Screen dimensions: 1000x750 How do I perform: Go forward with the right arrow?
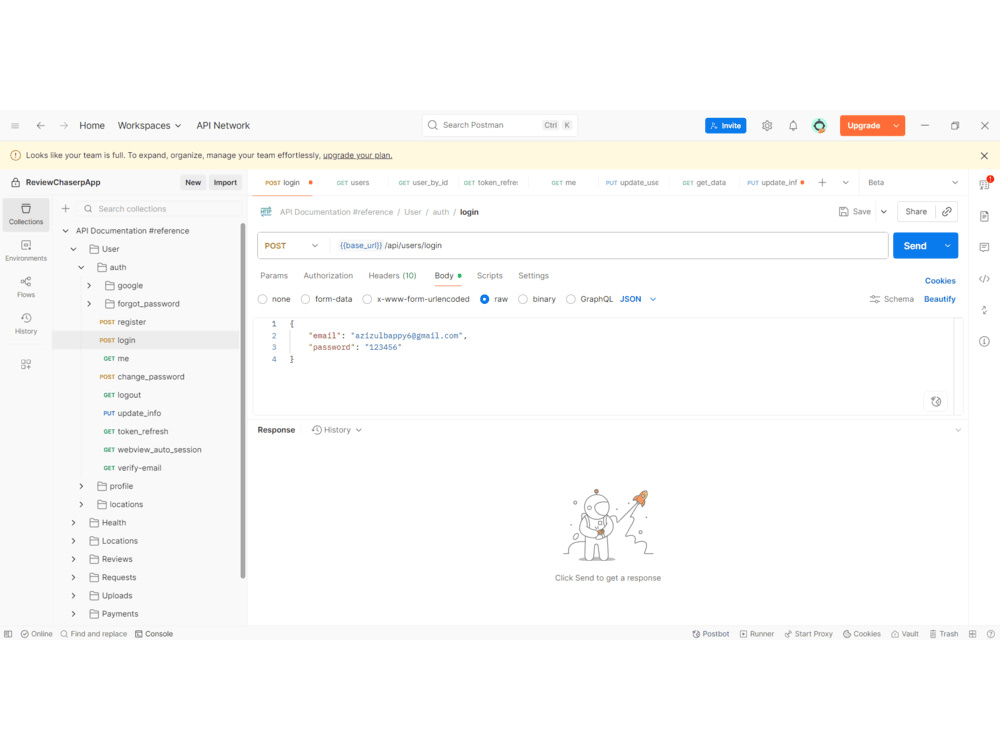(x=64, y=126)
